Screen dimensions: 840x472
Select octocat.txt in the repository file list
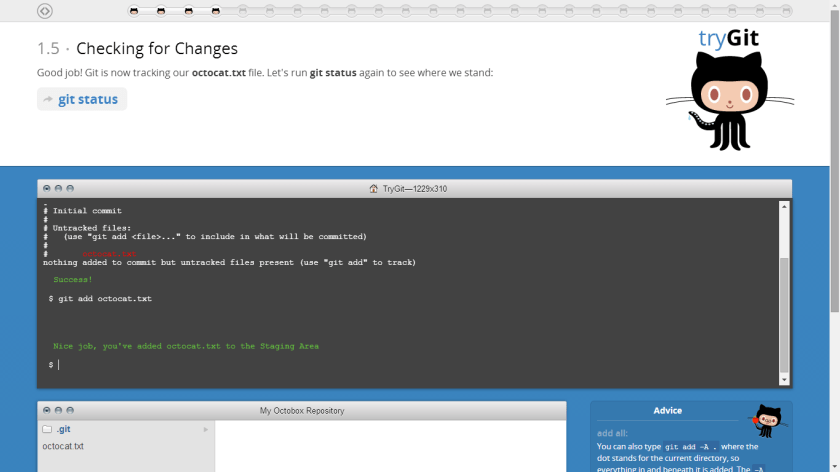click(x=63, y=446)
